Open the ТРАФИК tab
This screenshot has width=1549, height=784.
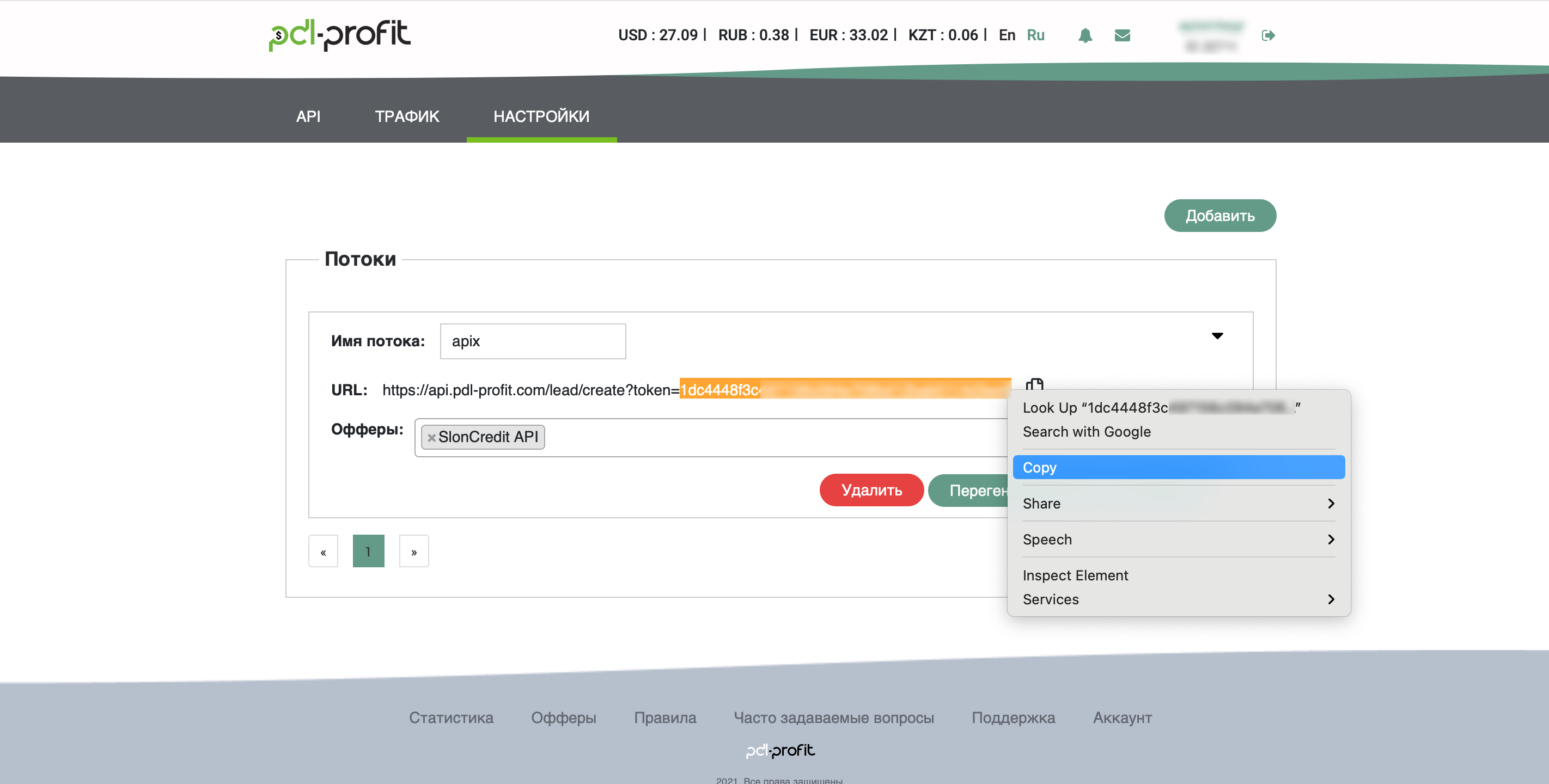[x=407, y=116]
